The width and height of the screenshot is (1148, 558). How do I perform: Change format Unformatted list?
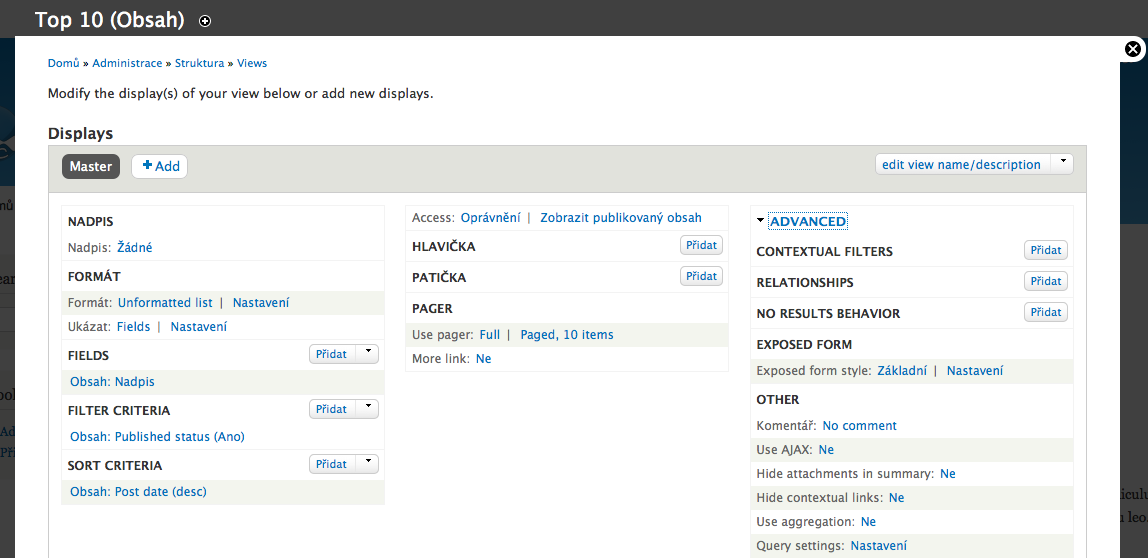pos(165,302)
